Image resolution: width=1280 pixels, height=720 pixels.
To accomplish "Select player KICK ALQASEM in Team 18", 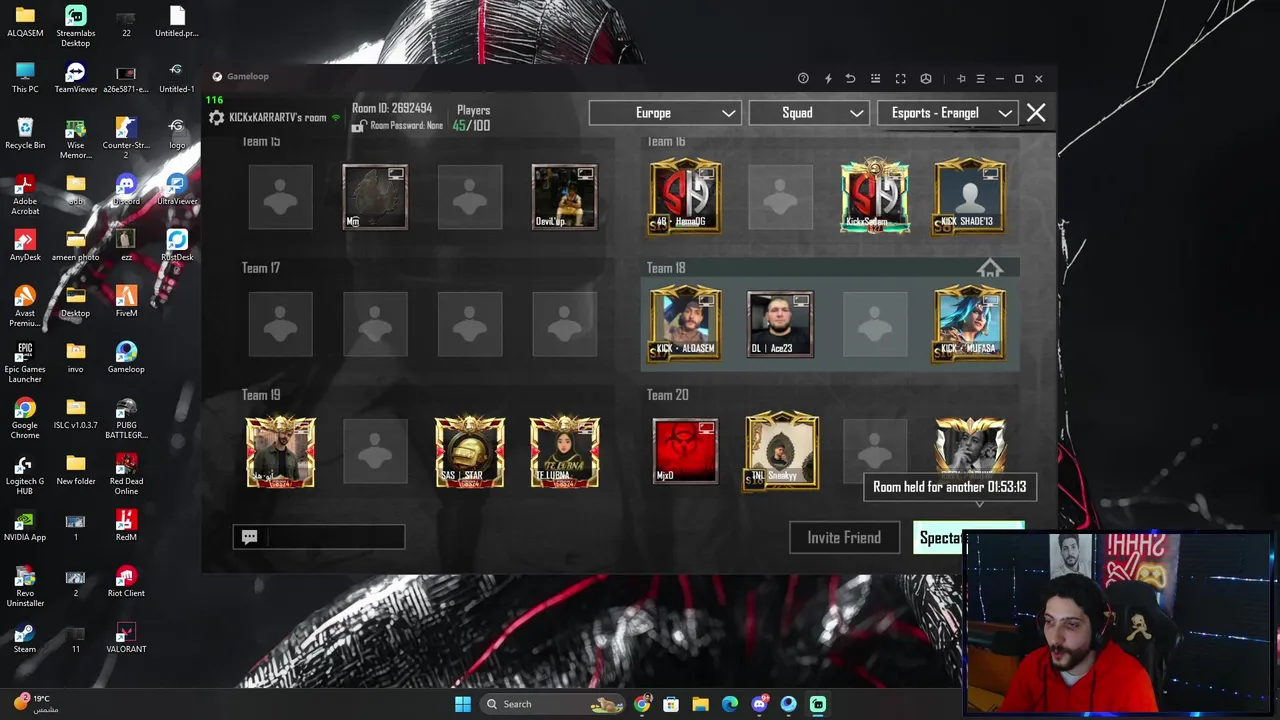I will (685, 323).
